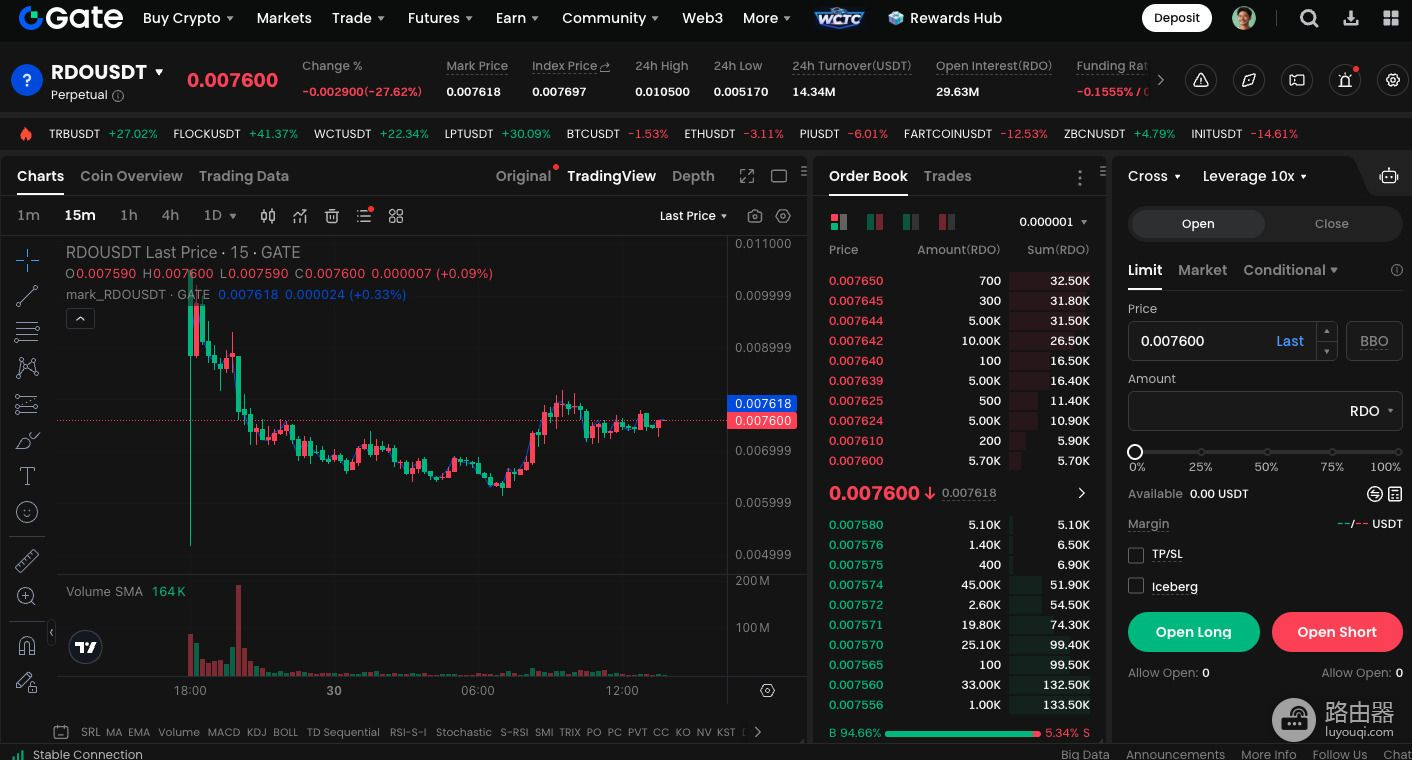Click the funds transfer icon beside Available

point(1375,494)
